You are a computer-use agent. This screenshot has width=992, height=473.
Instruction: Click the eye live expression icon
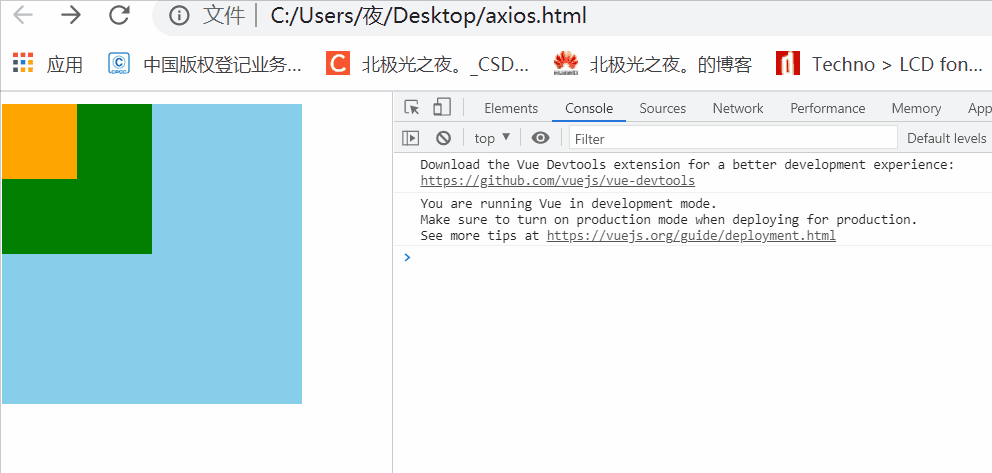coord(540,138)
